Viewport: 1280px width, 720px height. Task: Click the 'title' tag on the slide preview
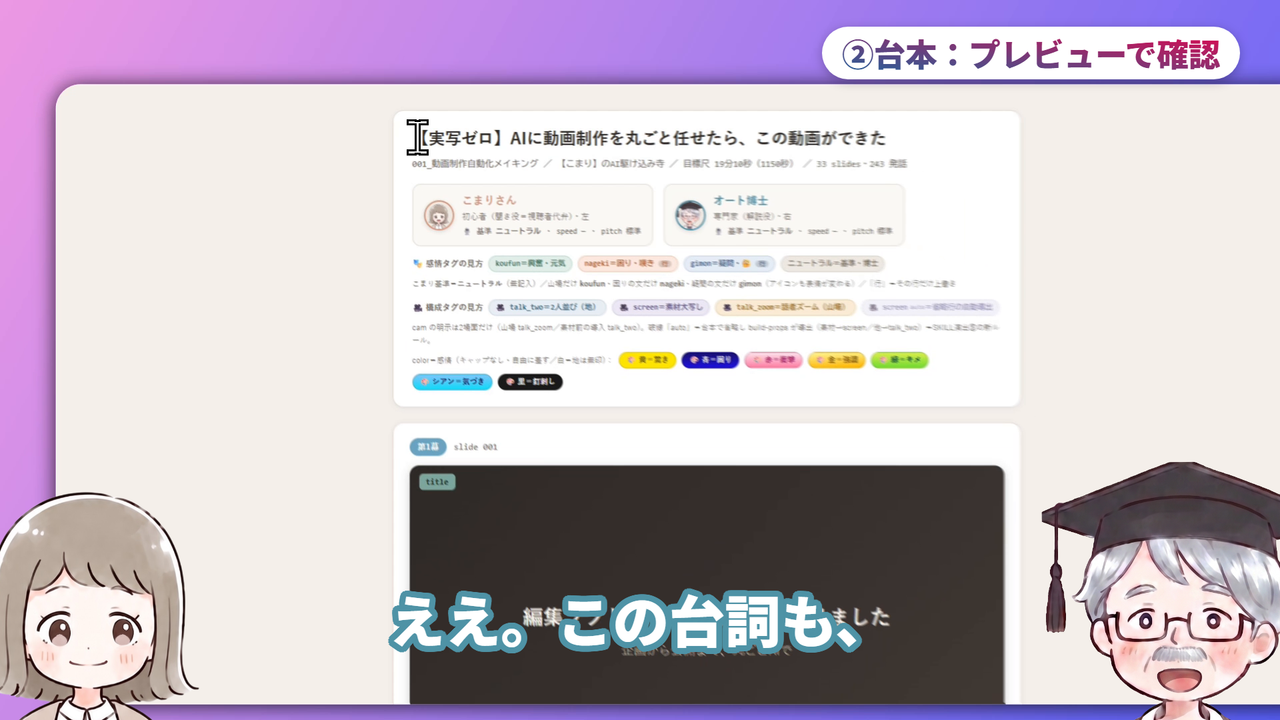click(437, 482)
